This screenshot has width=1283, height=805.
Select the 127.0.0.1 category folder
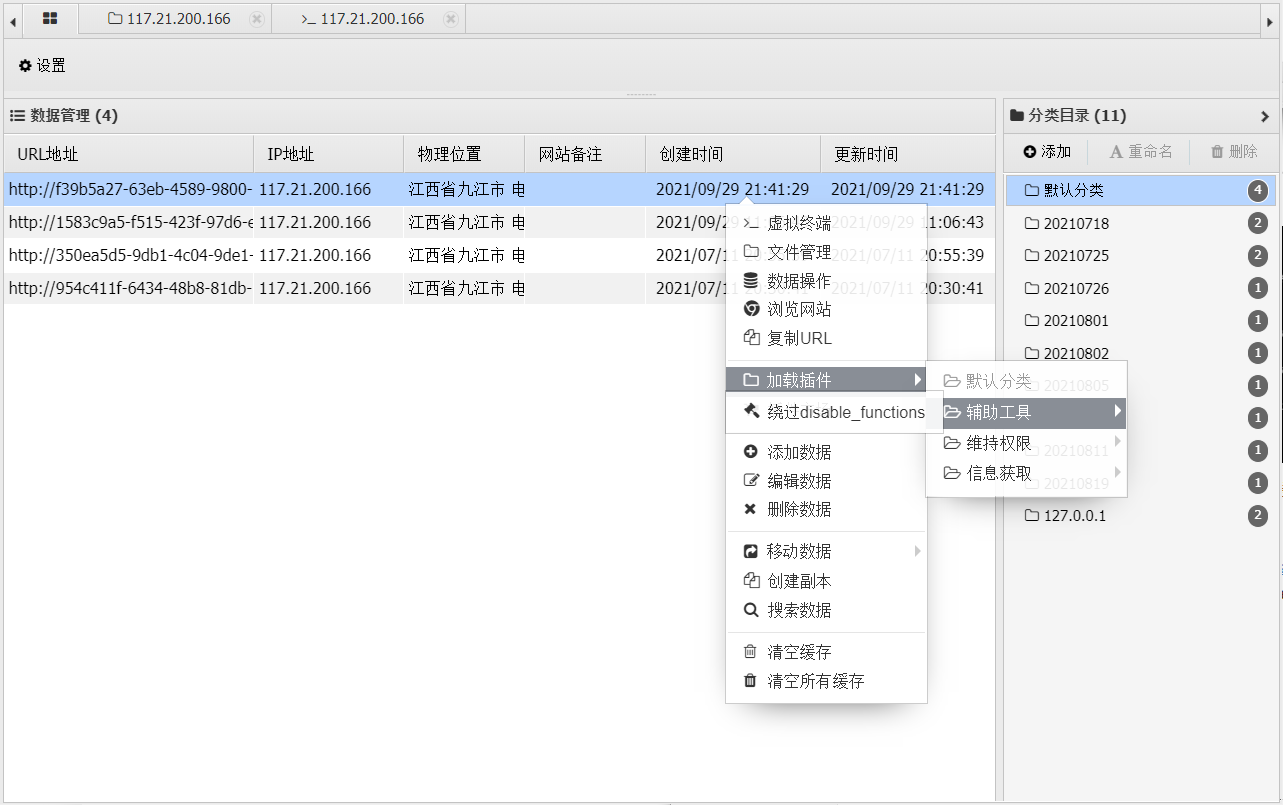click(x=1074, y=516)
